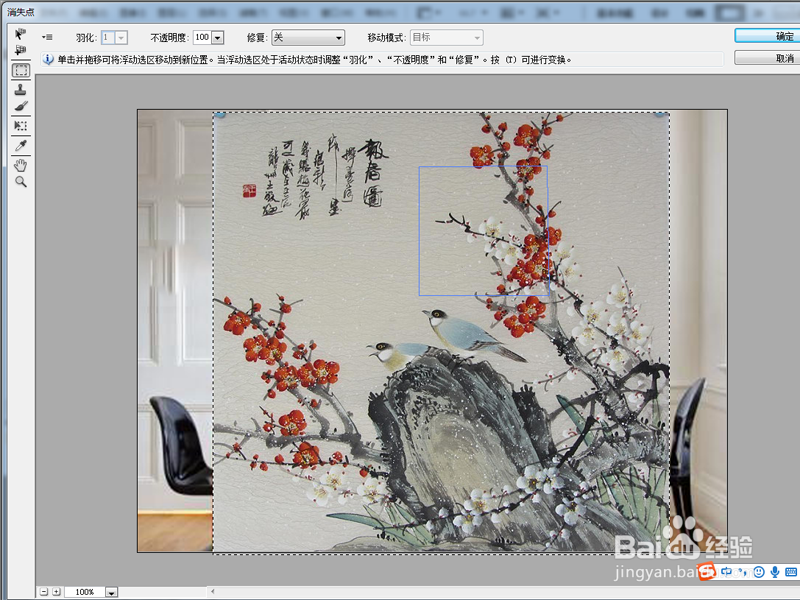Click the 移动模式 label text

coord(387,37)
